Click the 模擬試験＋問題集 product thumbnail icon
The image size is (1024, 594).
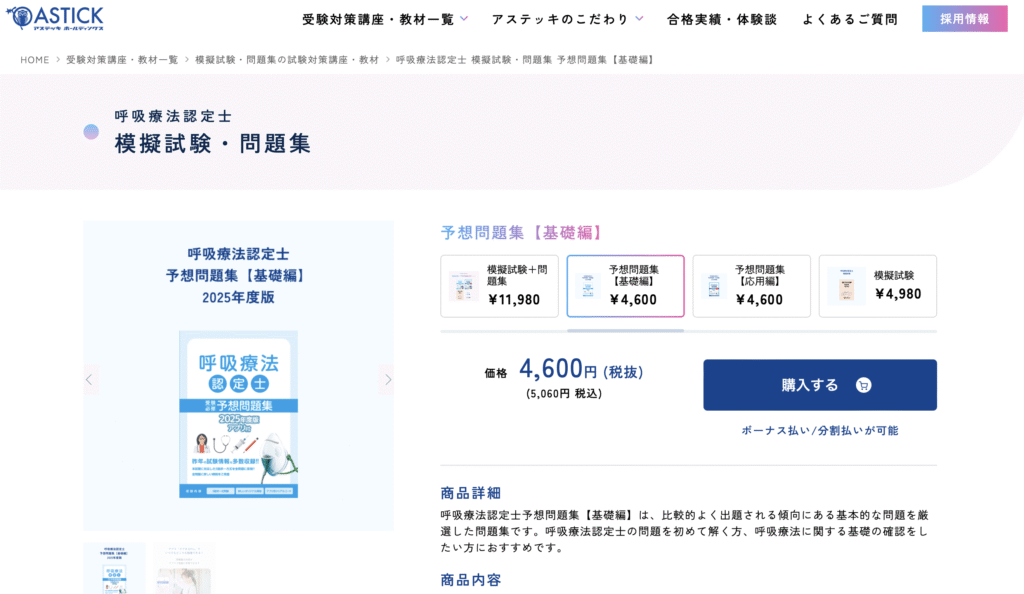pyautogui.click(x=463, y=286)
